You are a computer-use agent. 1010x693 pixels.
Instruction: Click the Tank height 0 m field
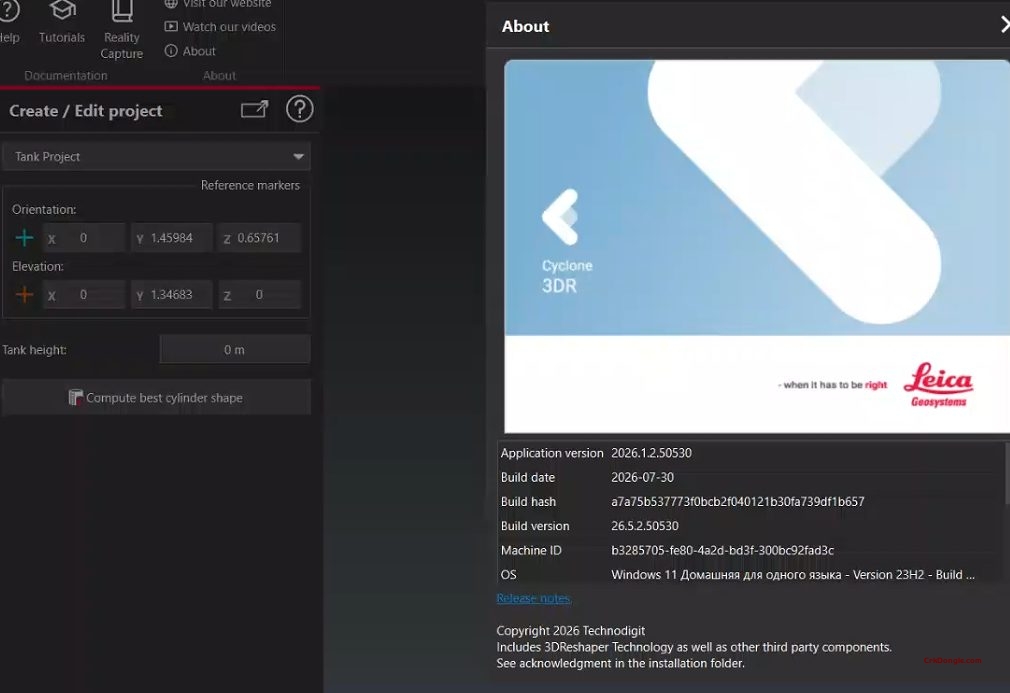click(234, 349)
